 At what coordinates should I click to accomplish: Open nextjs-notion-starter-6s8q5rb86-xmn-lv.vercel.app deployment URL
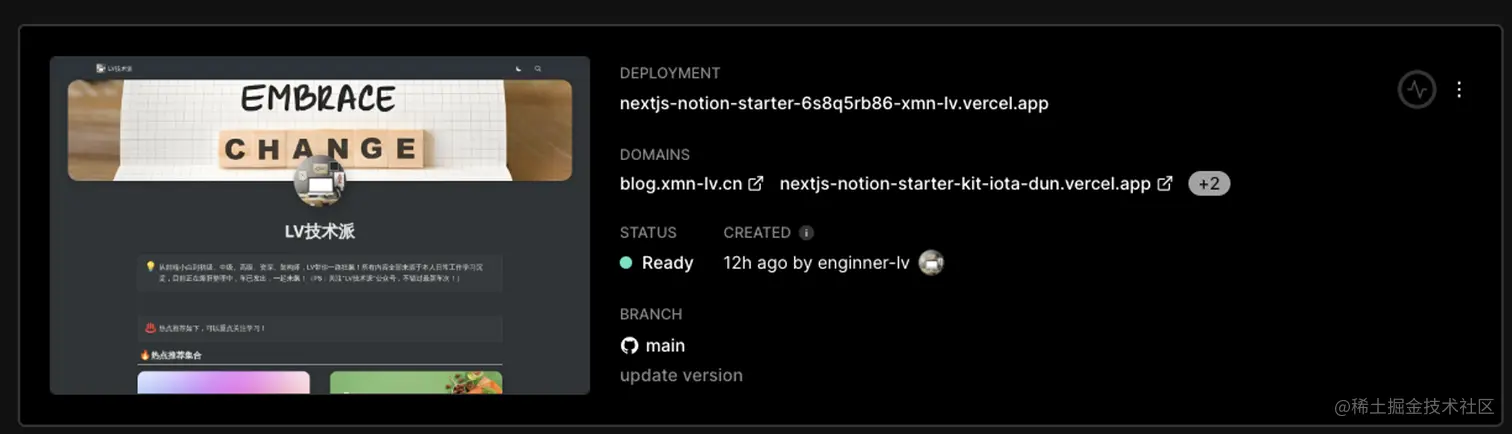[834, 103]
